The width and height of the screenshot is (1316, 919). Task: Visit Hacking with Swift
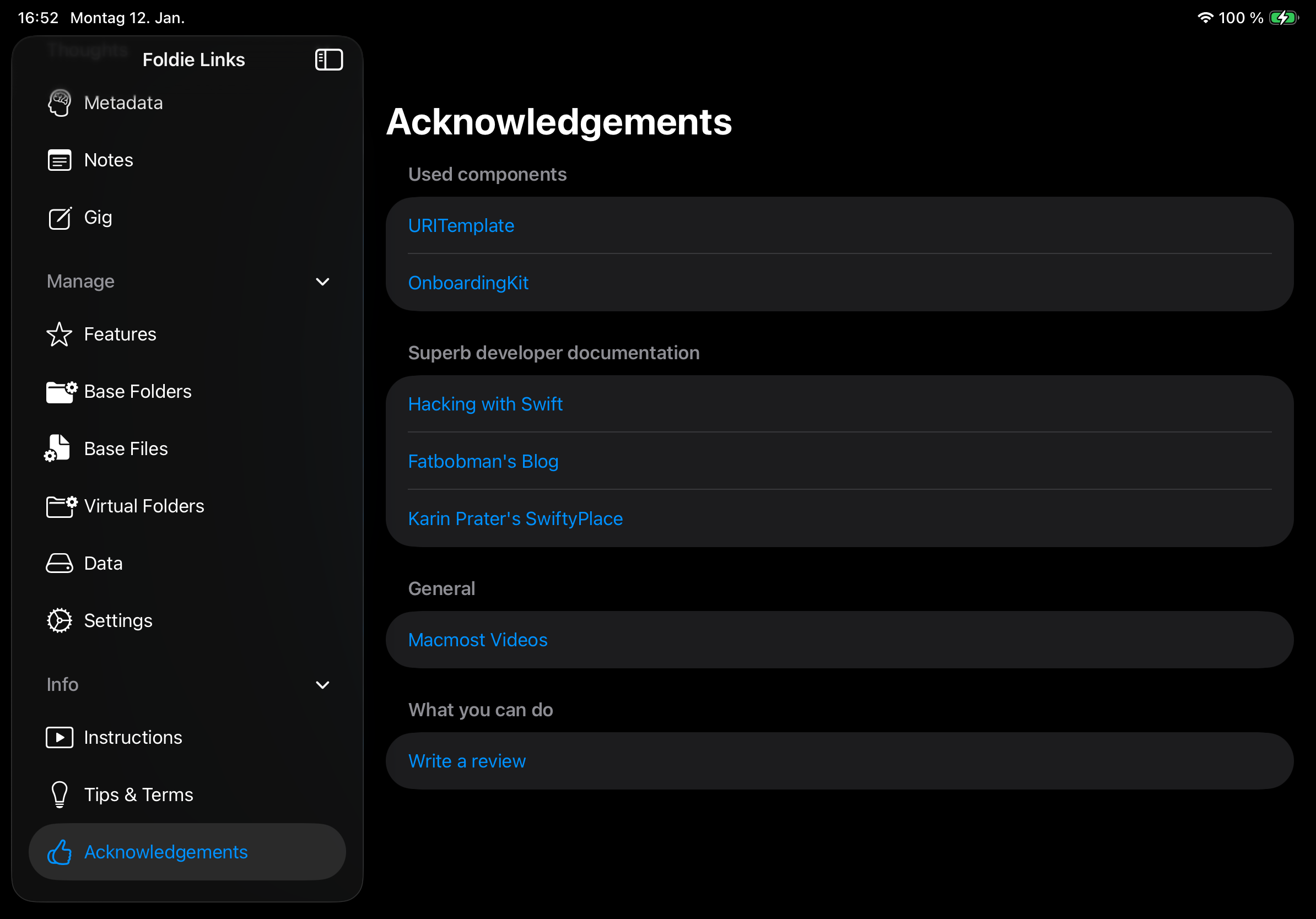tap(485, 403)
